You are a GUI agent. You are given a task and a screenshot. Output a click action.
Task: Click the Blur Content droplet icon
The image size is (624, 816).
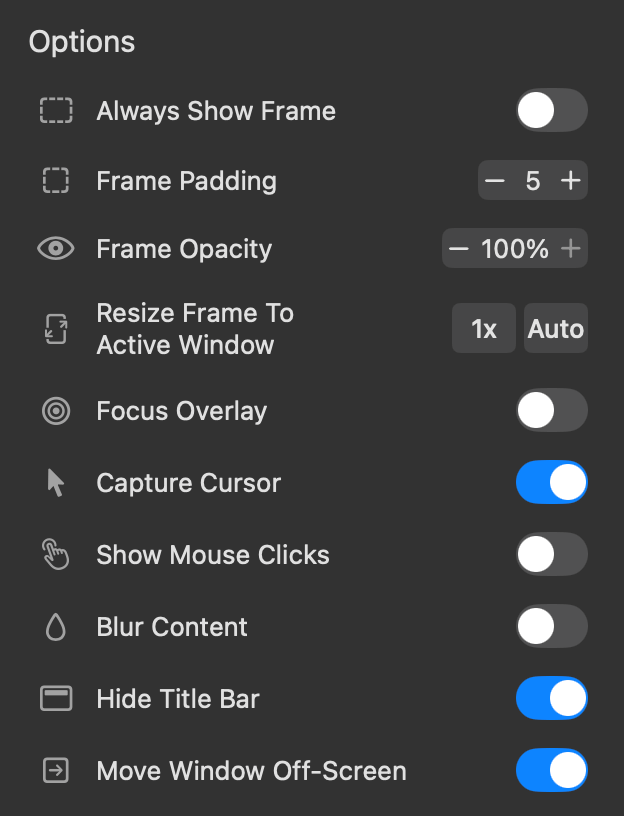tap(56, 627)
